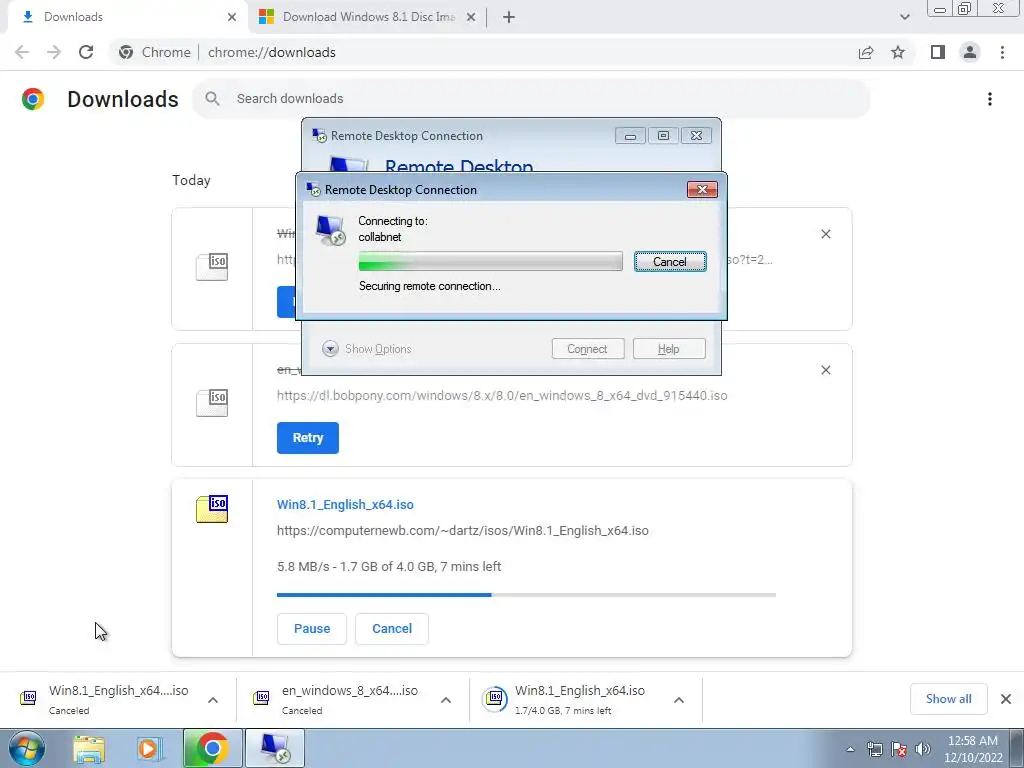Open network status tray icon
The width and height of the screenshot is (1024, 768).
tap(874, 749)
